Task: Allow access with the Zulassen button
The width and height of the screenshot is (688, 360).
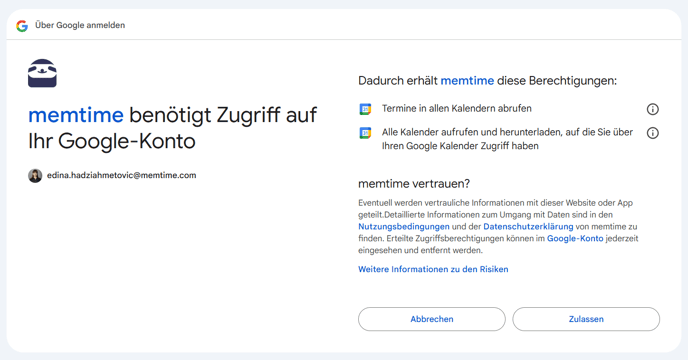Action: tap(586, 319)
